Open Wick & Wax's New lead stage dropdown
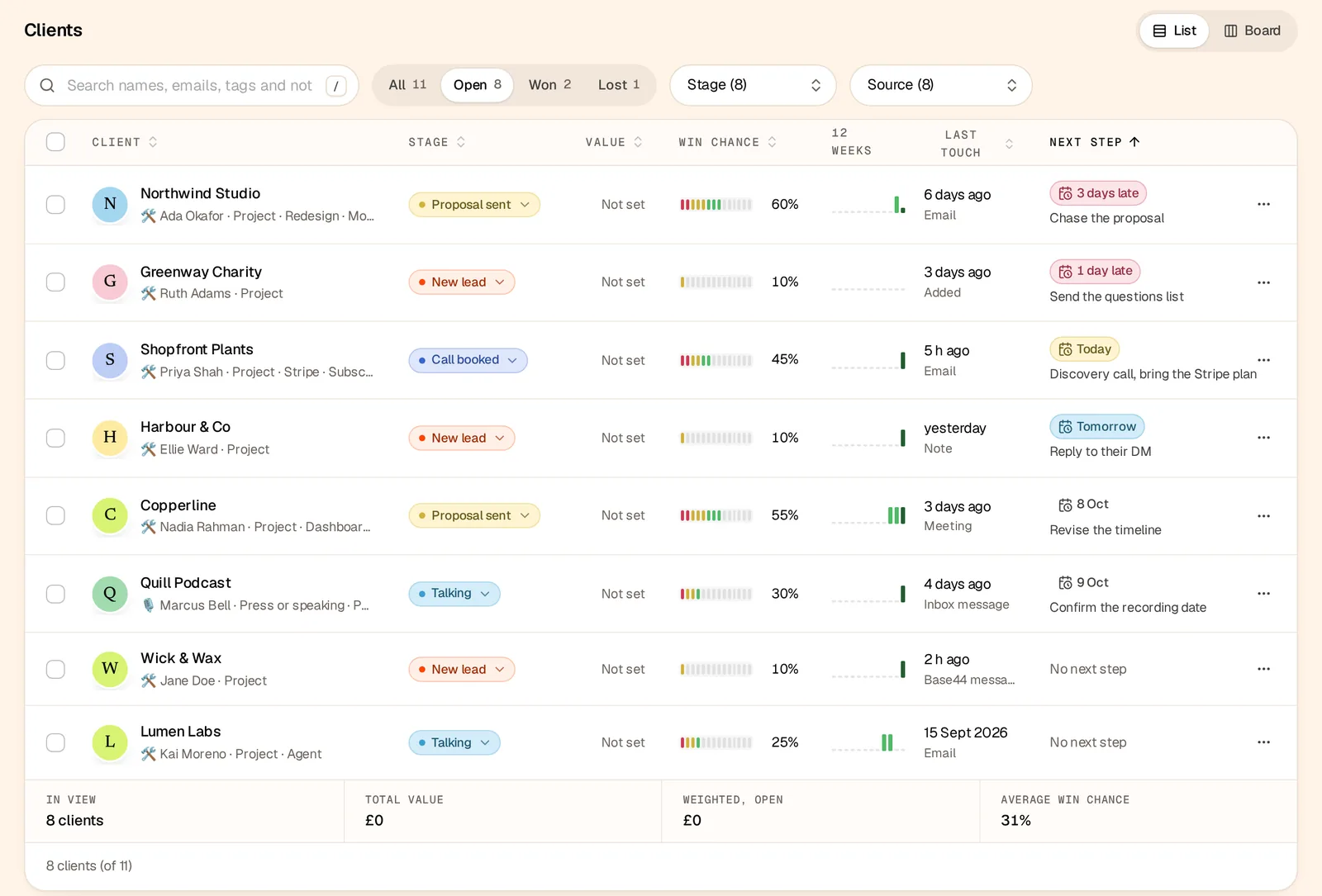The image size is (1322, 896). tap(462, 669)
